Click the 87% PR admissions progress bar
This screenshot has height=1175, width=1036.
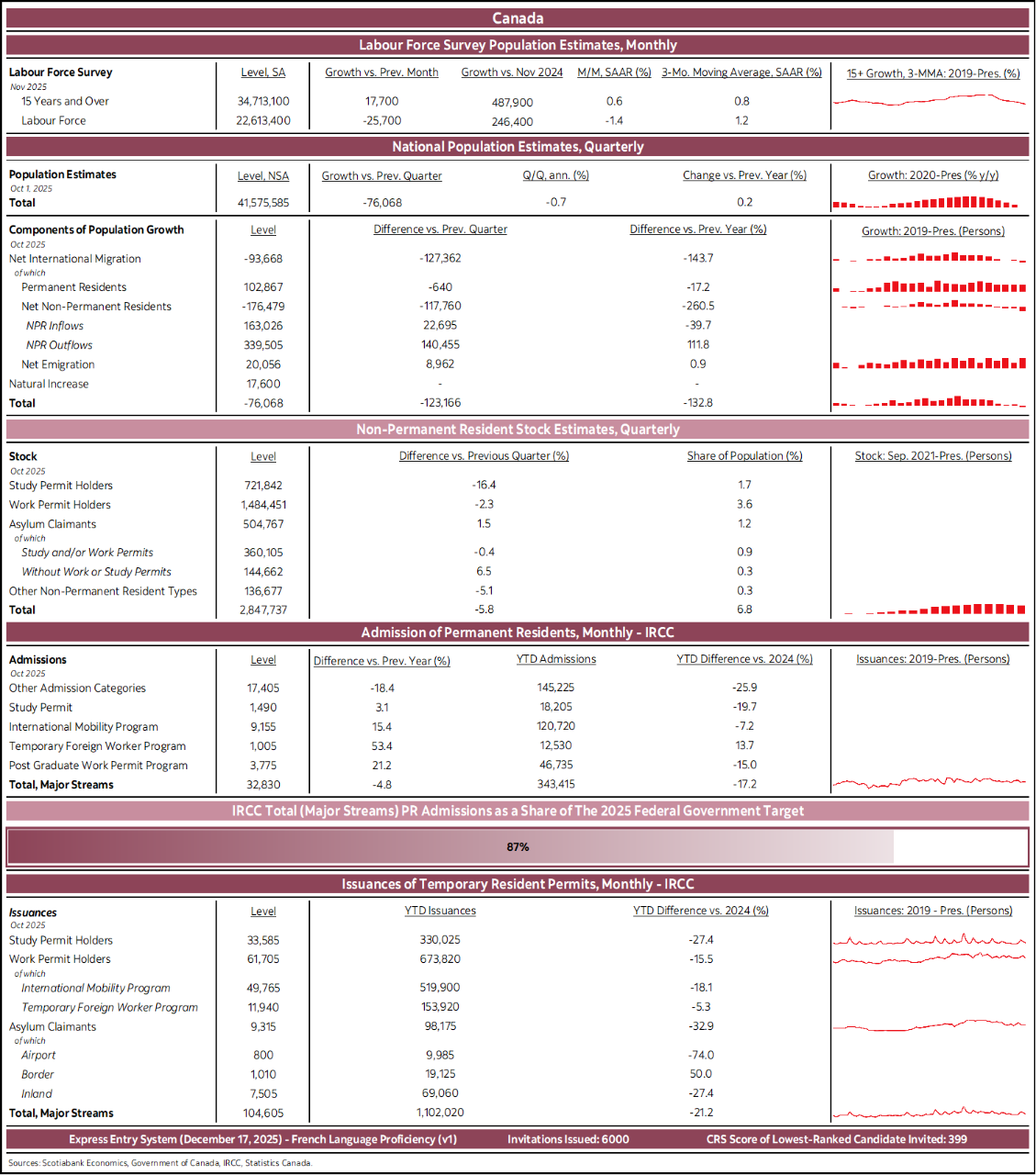click(x=518, y=846)
